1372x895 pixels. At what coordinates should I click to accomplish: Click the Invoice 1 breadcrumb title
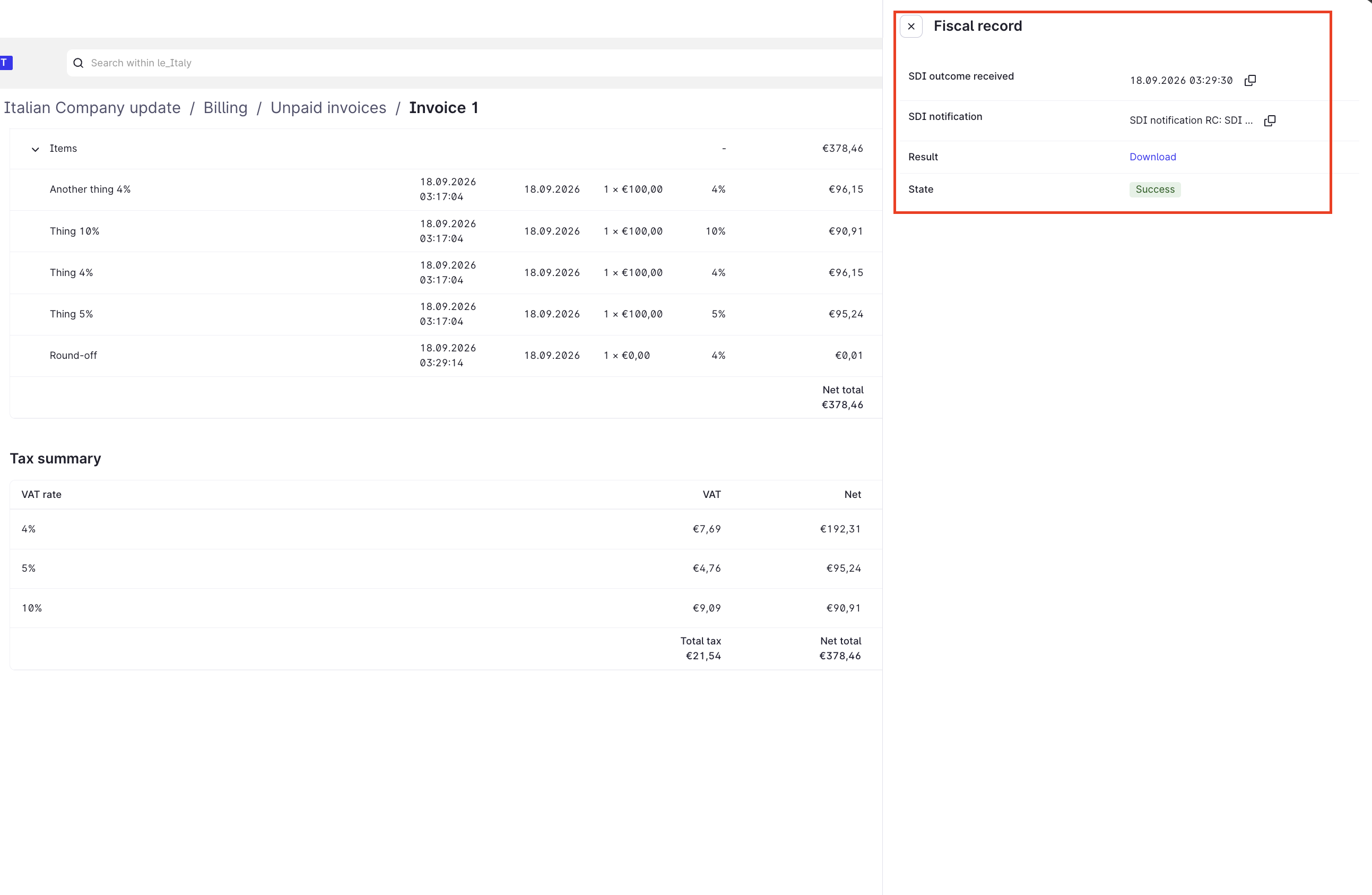tap(444, 108)
